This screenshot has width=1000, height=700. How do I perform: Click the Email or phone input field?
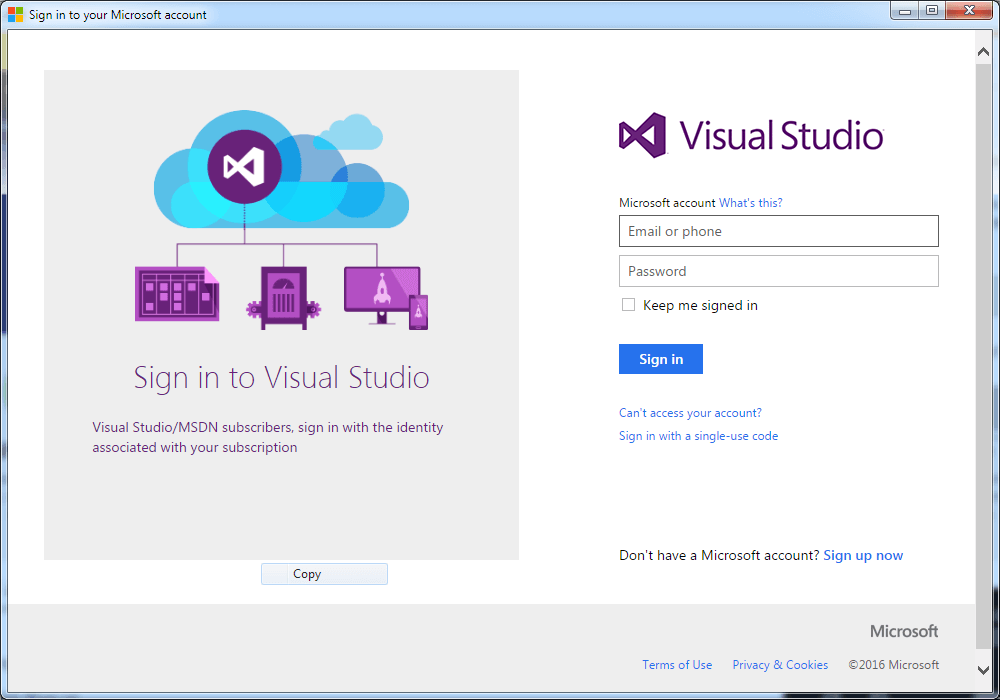click(778, 231)
